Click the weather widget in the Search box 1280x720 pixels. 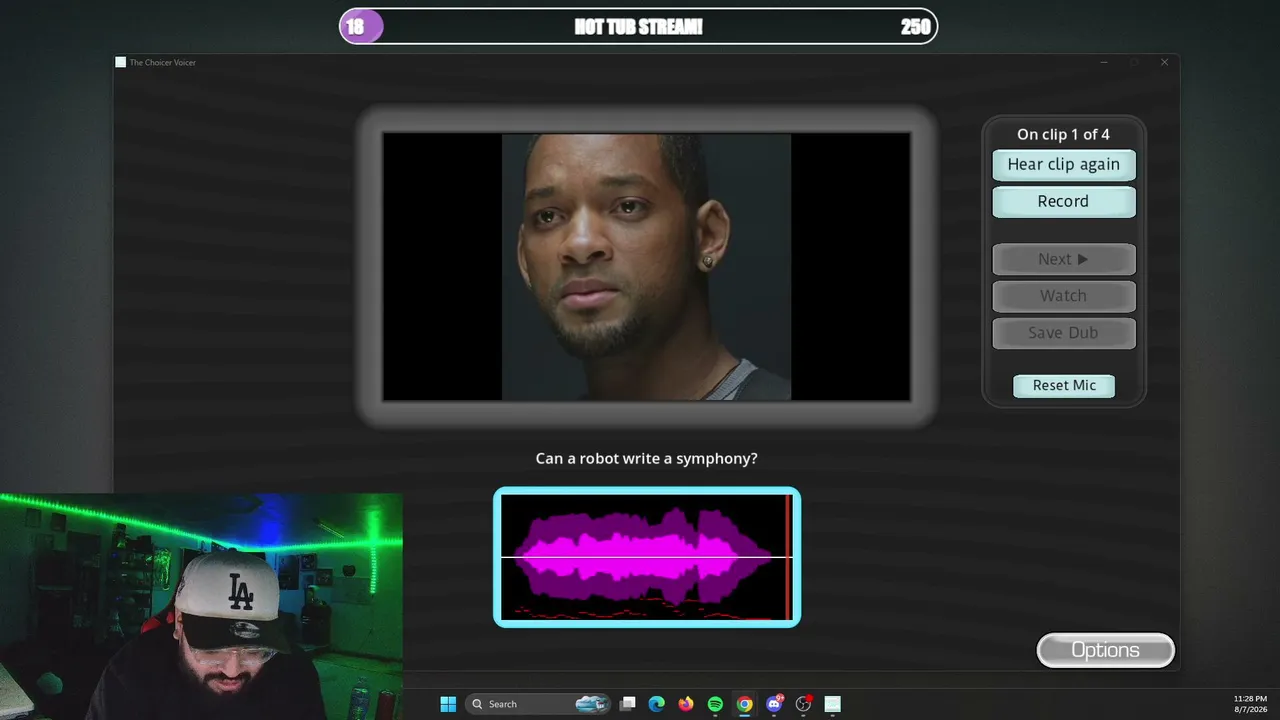tap(592, 704)
